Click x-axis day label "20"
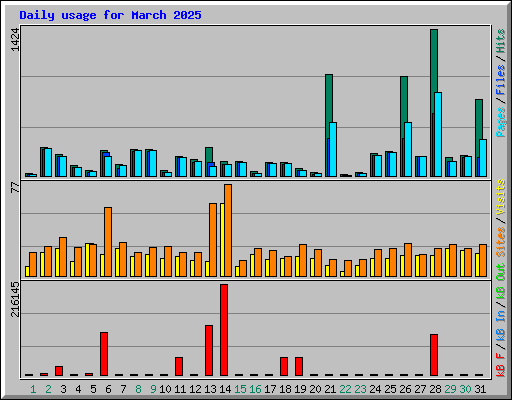The width and height of the screenshot is (512, 400). [315, 389]
